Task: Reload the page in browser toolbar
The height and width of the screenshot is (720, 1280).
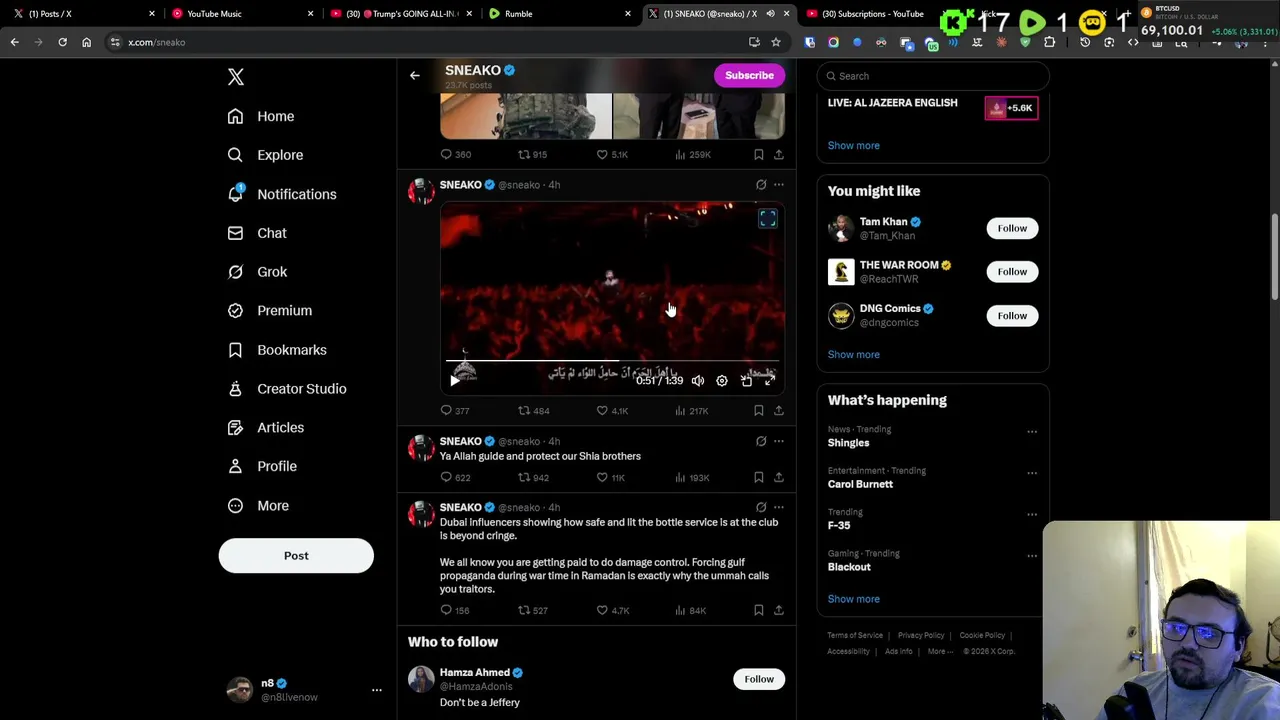Action: coord(62,43)
